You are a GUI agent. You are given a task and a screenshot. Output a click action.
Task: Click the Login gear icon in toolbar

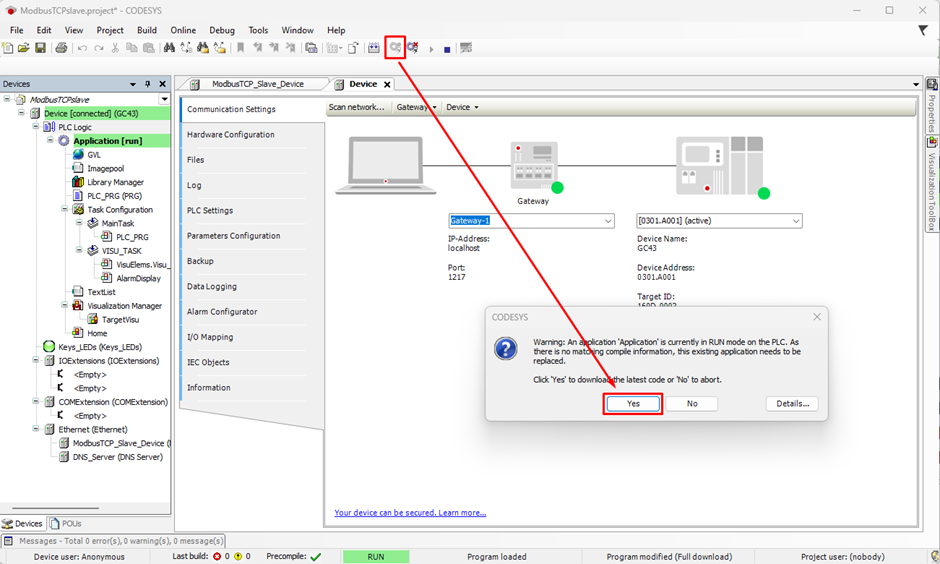[395, 47]
